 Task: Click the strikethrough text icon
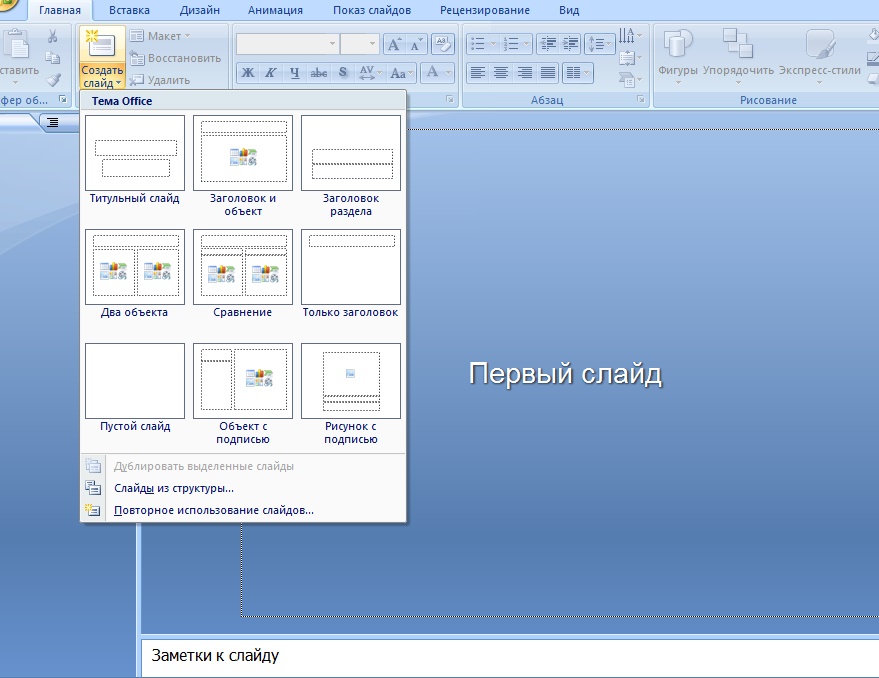[x=319, y=73]
